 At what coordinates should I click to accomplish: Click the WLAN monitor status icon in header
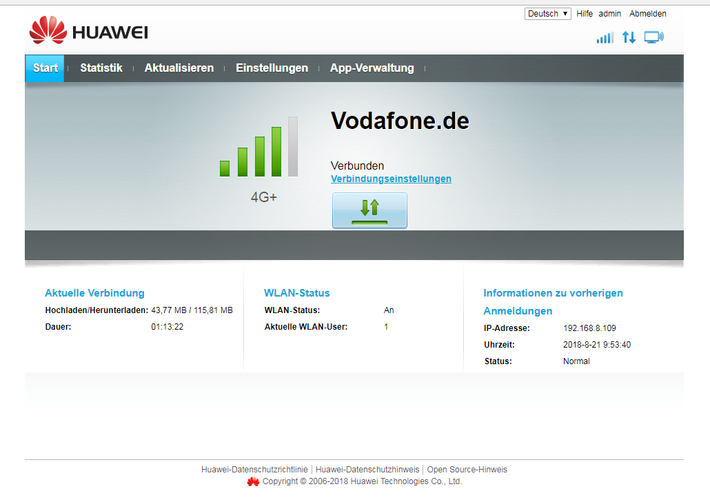click(x=654, y=37)
